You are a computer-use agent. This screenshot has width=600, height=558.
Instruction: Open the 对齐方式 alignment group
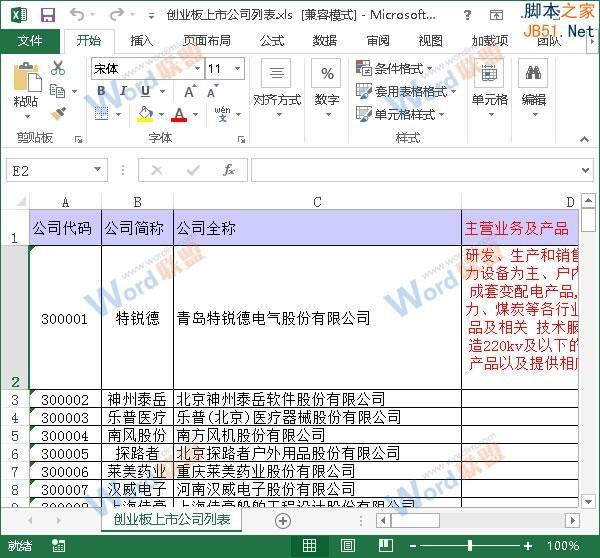coord(277,88)
